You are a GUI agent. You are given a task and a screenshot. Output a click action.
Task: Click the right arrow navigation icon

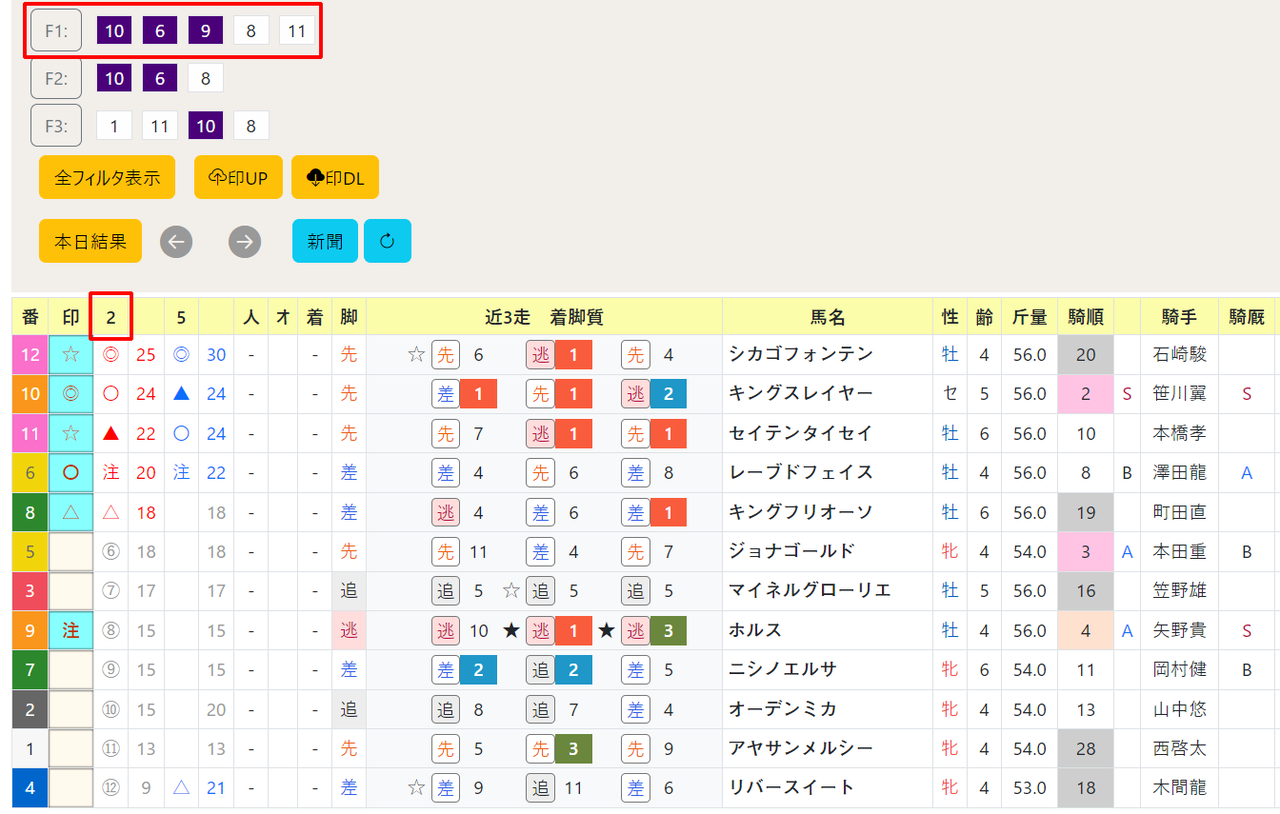coord(245,241)
